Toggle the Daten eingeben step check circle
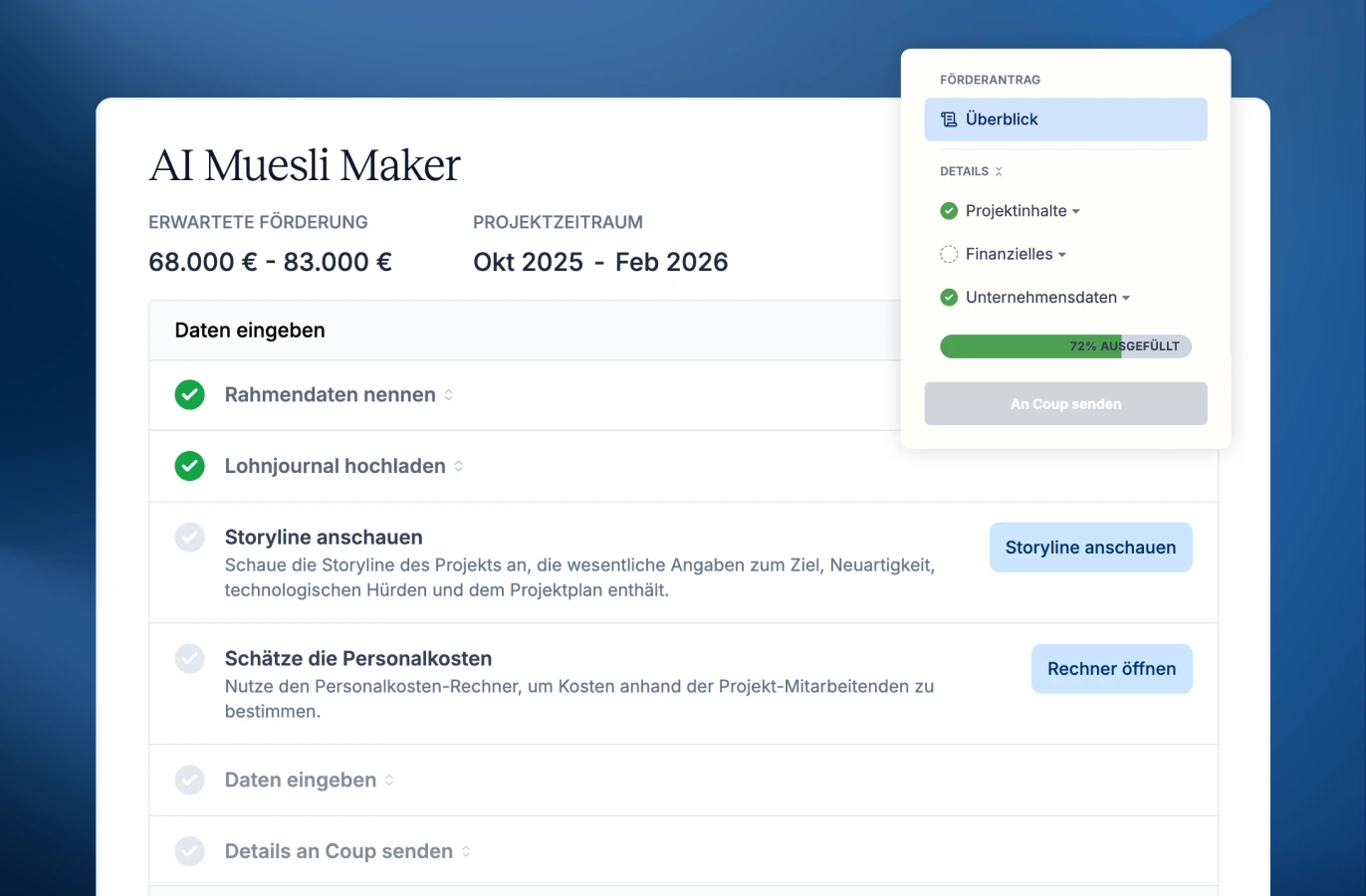Image resolution: width=1366 pixels, height=896 pixels. tap(189, 780)
